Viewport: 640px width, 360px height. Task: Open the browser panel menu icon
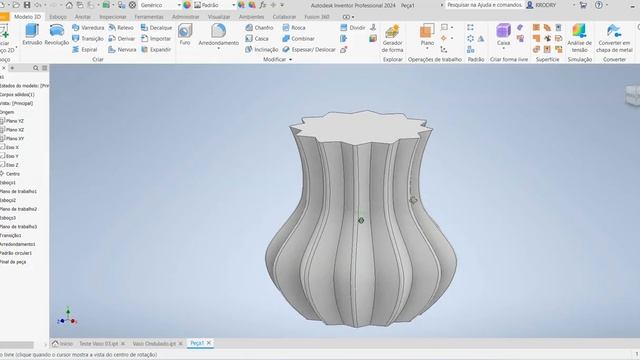tap(44, 68)
